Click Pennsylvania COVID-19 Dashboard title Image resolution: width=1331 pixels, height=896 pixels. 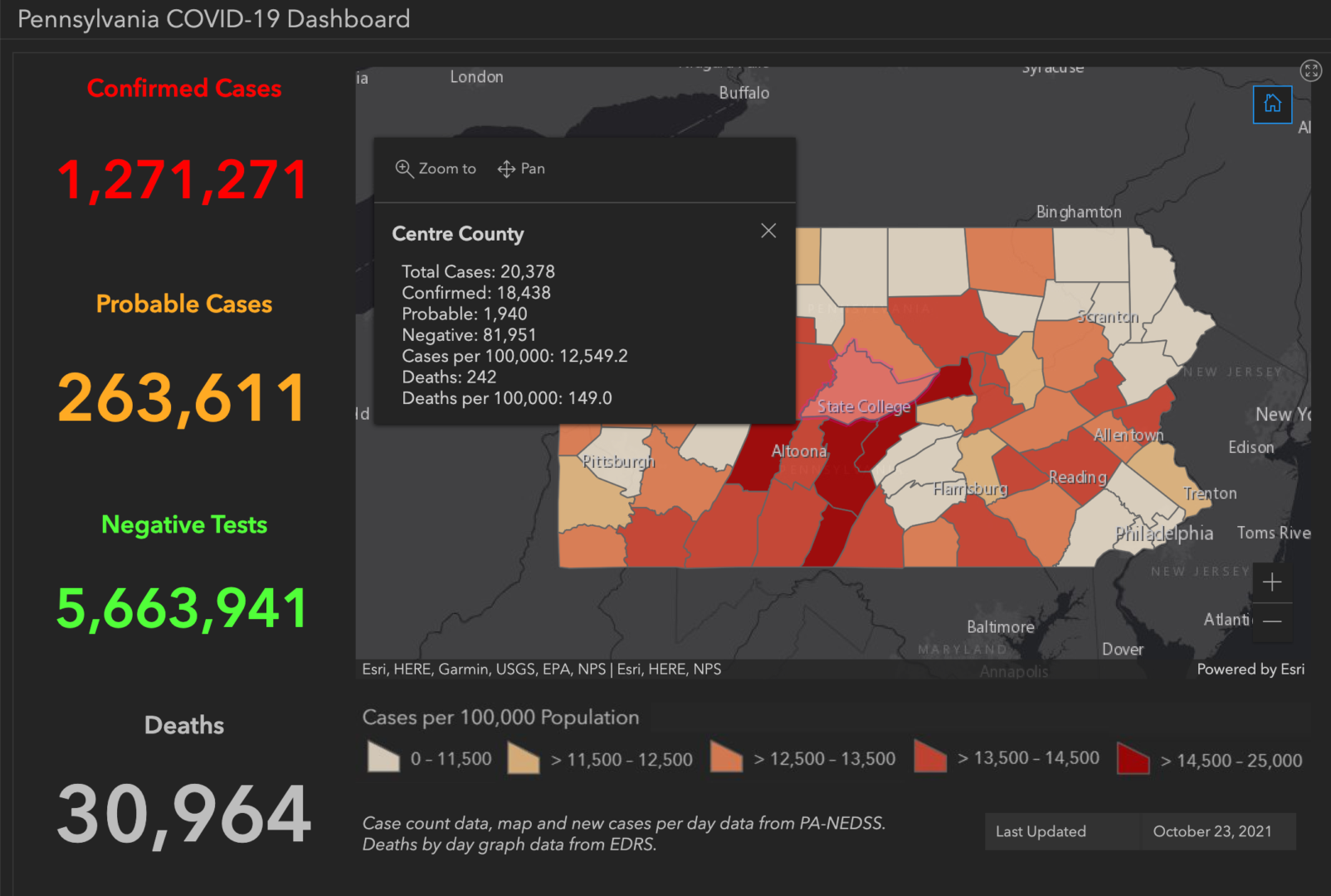214,19
